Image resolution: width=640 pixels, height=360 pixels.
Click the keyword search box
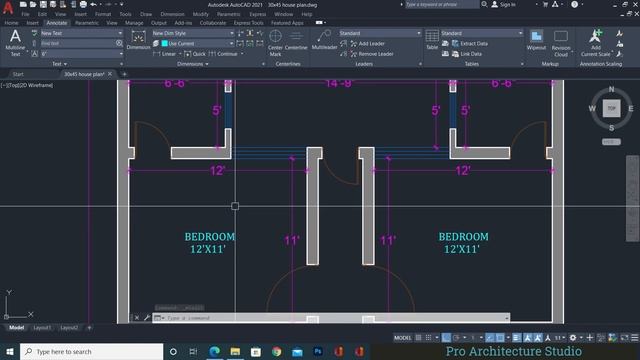(442, 4)
